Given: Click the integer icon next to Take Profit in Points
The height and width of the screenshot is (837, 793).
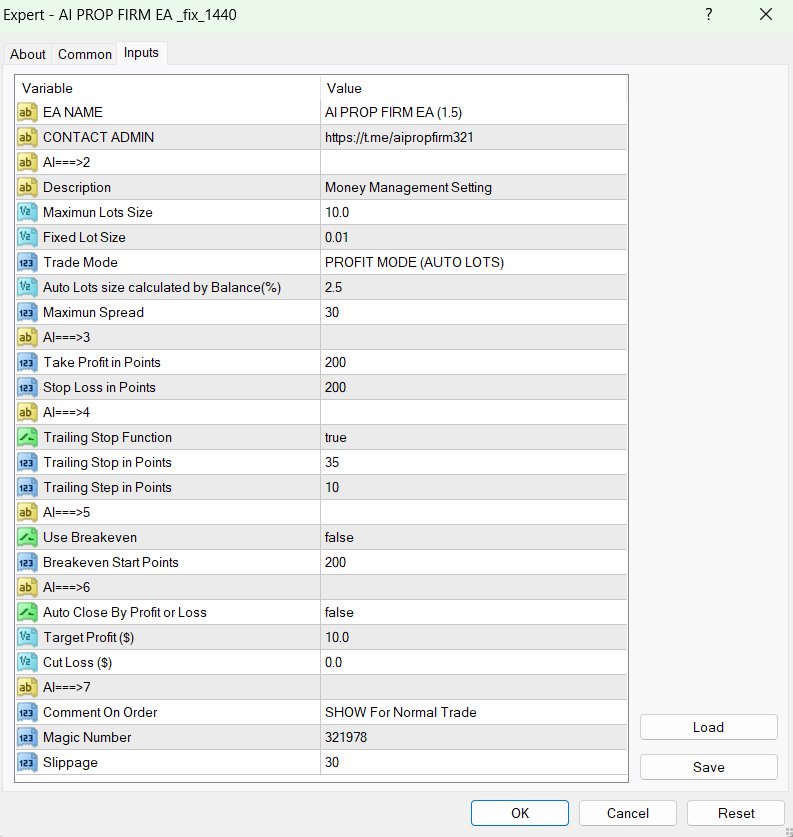Looking at the screenshot, I should pos(28,362).
